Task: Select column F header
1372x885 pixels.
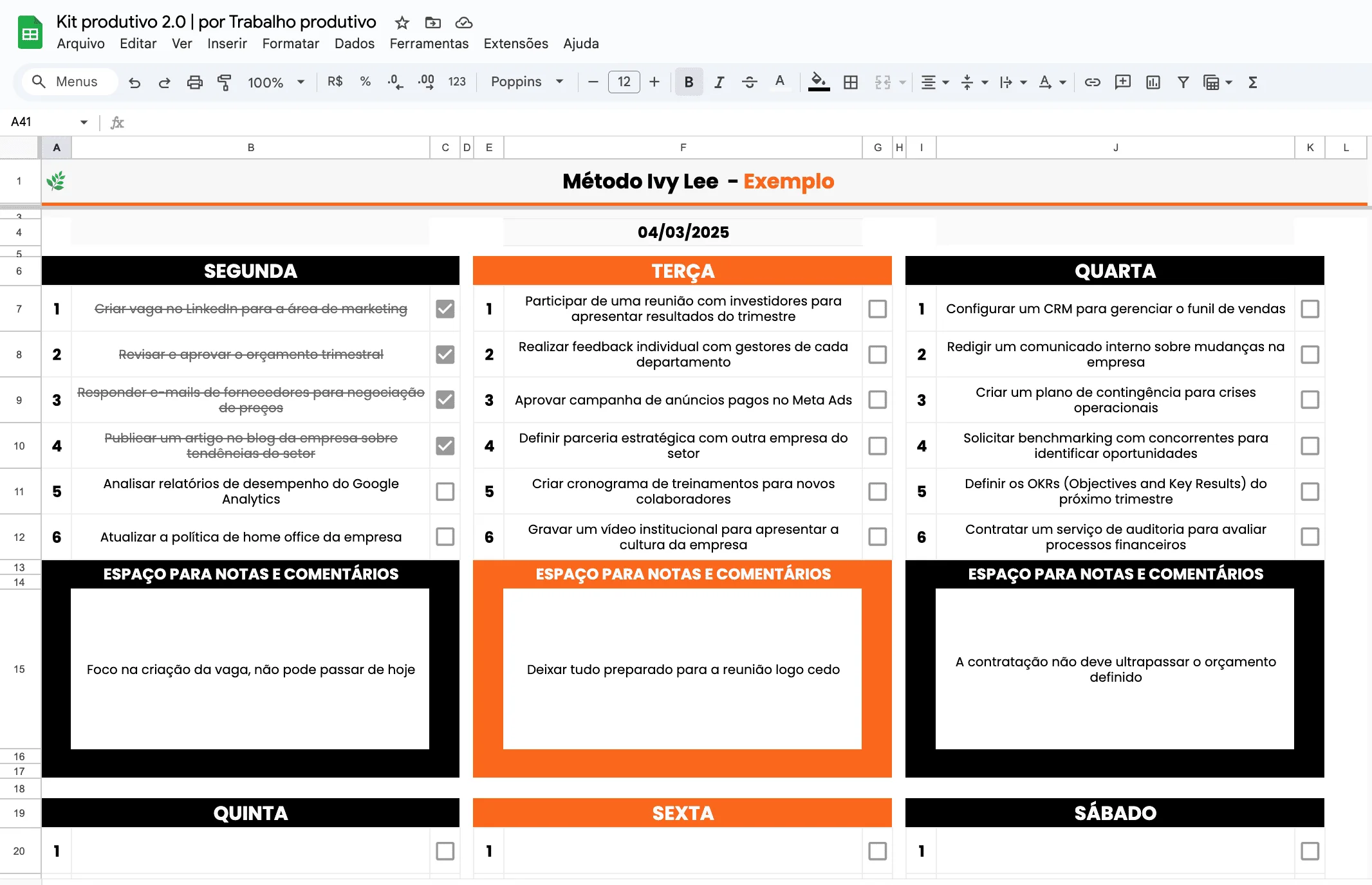Action: (683, 148)
